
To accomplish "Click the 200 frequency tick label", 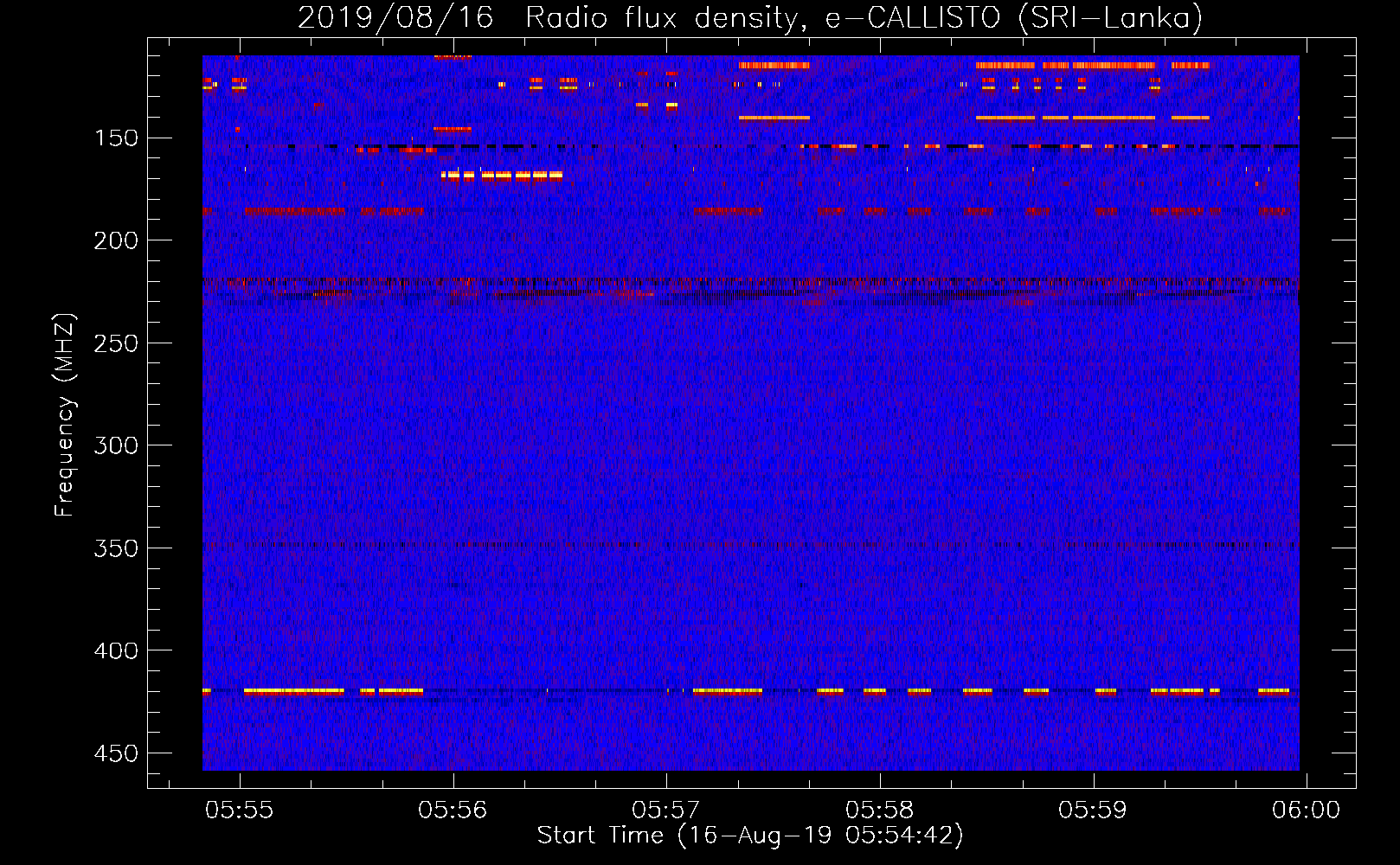I will [x=116, y=240].
